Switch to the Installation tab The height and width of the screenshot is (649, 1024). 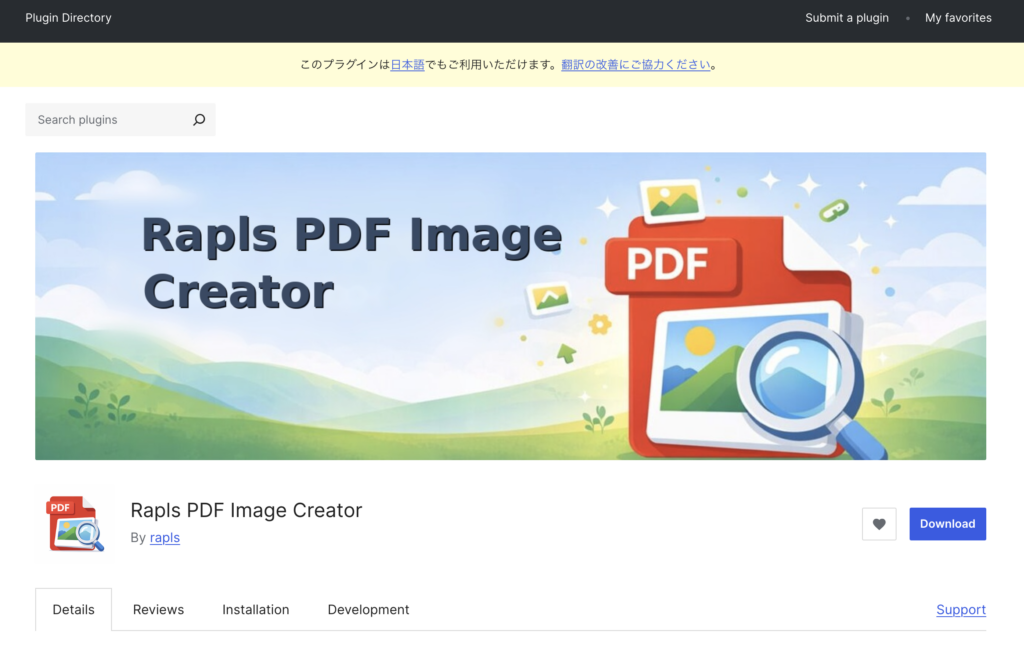click(x=255, y=609)
